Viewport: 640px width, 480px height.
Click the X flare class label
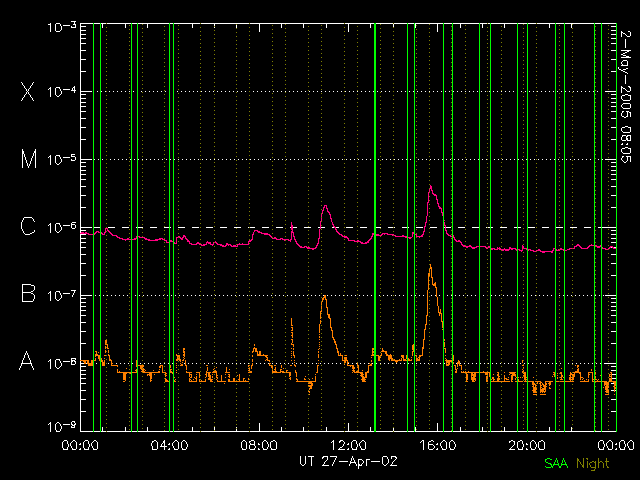pos(27,91)
